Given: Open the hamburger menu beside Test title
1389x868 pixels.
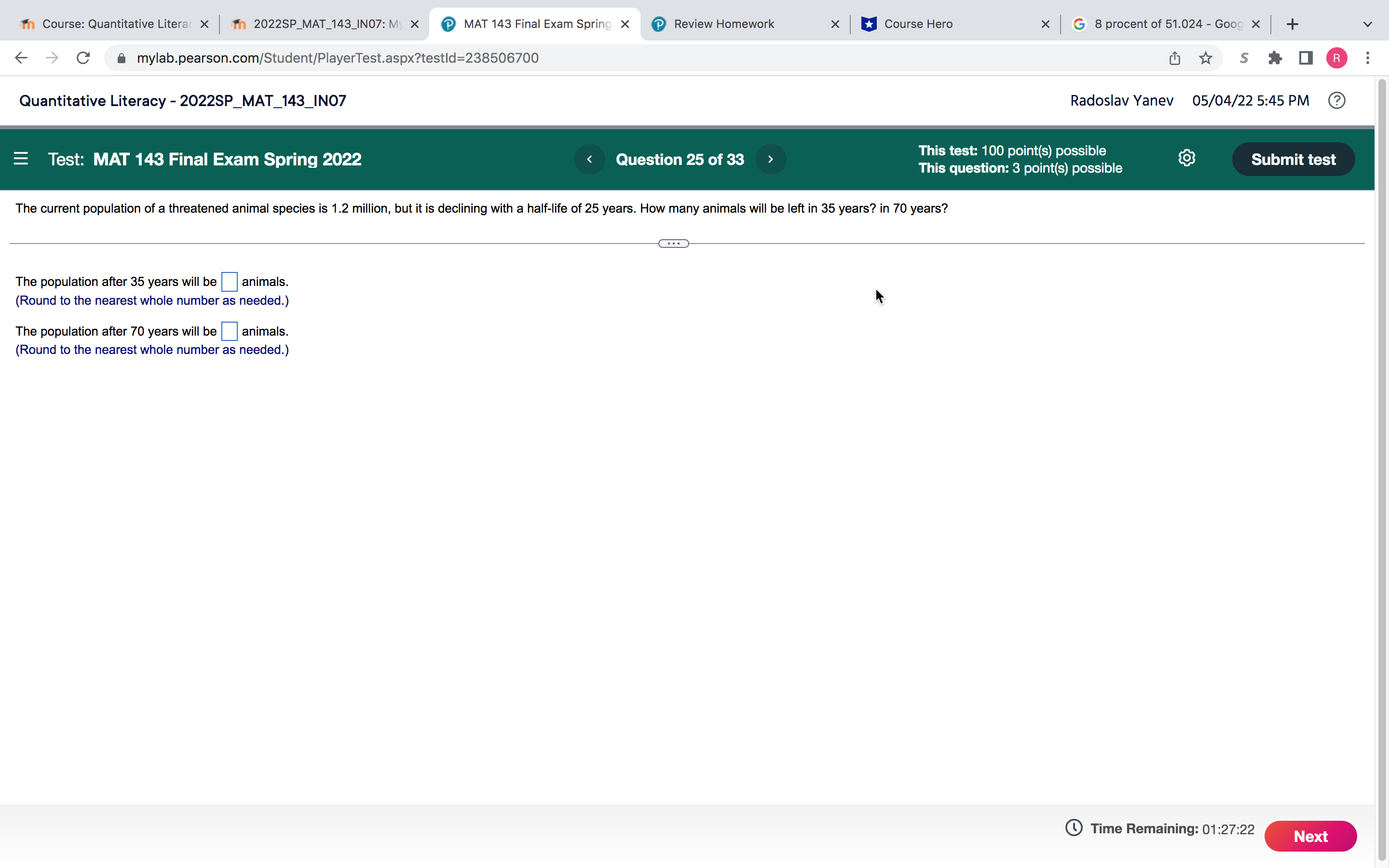Looking at the screenshot, I should 21,159.
